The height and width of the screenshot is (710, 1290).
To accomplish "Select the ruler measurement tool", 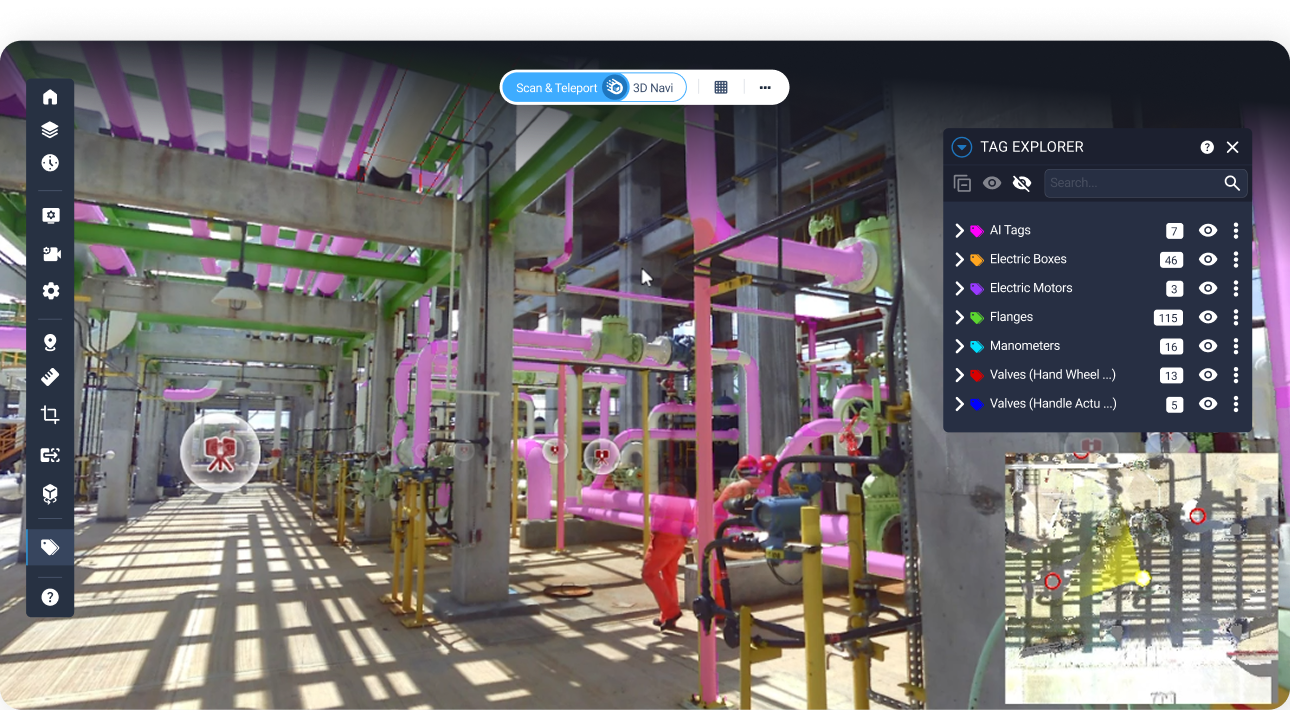I will tap(50, 378).
